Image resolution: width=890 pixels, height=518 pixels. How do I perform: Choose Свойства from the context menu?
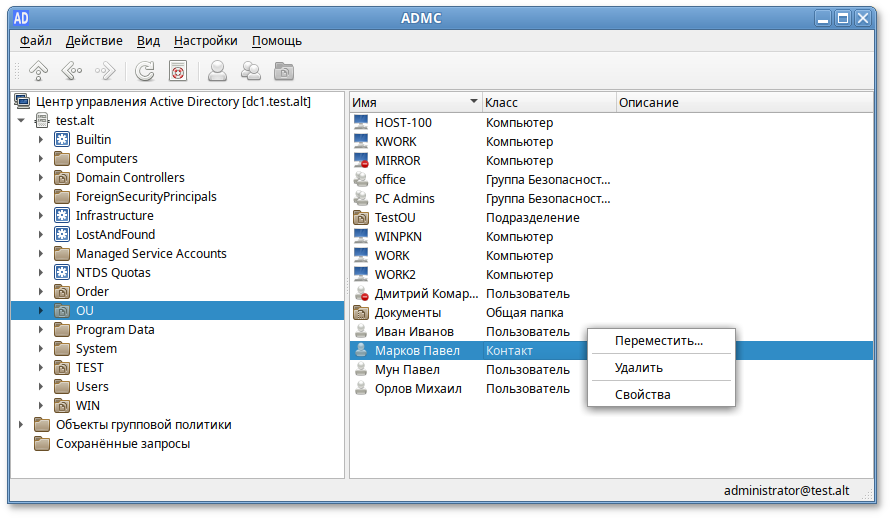point(643,395)
